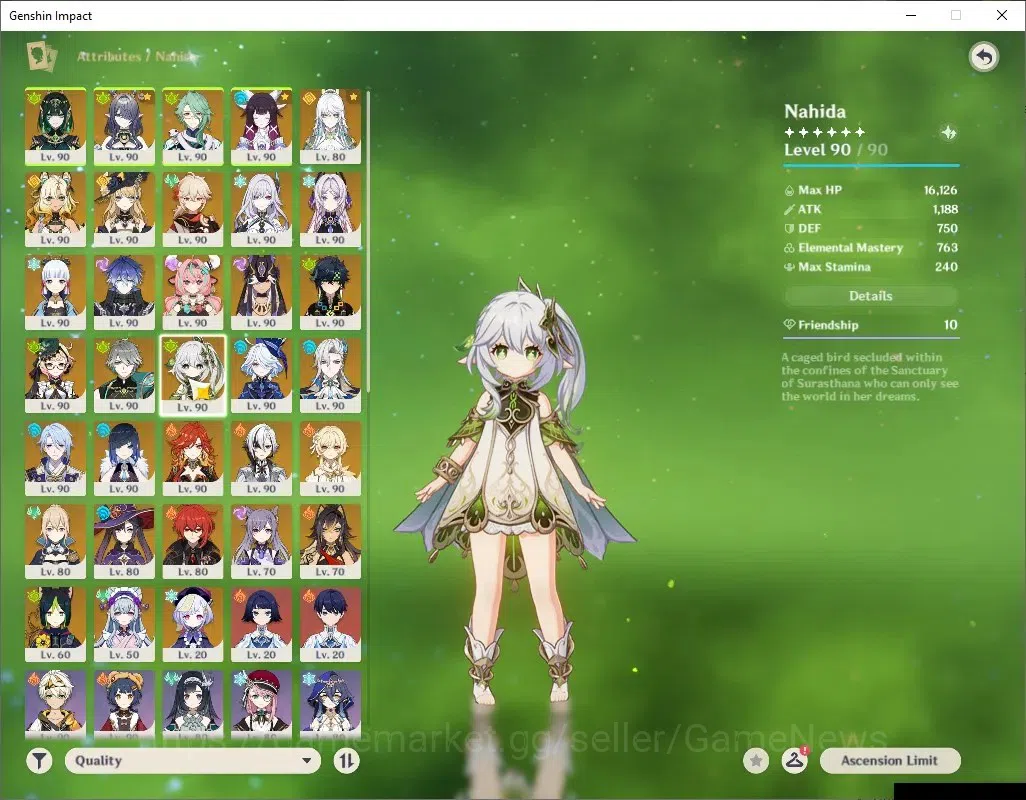
Task: Select Baizhu's portrait
Action: tap(193, 127)
